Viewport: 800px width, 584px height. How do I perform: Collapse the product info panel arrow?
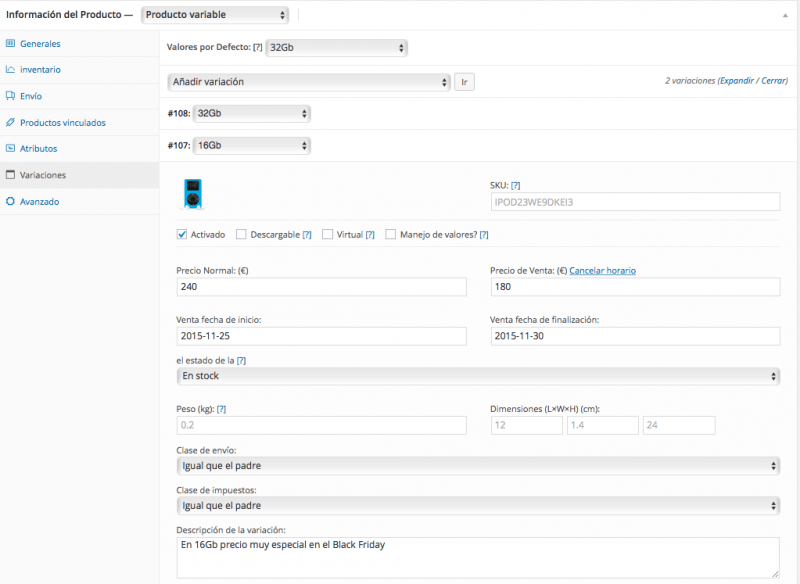[785, 15]
